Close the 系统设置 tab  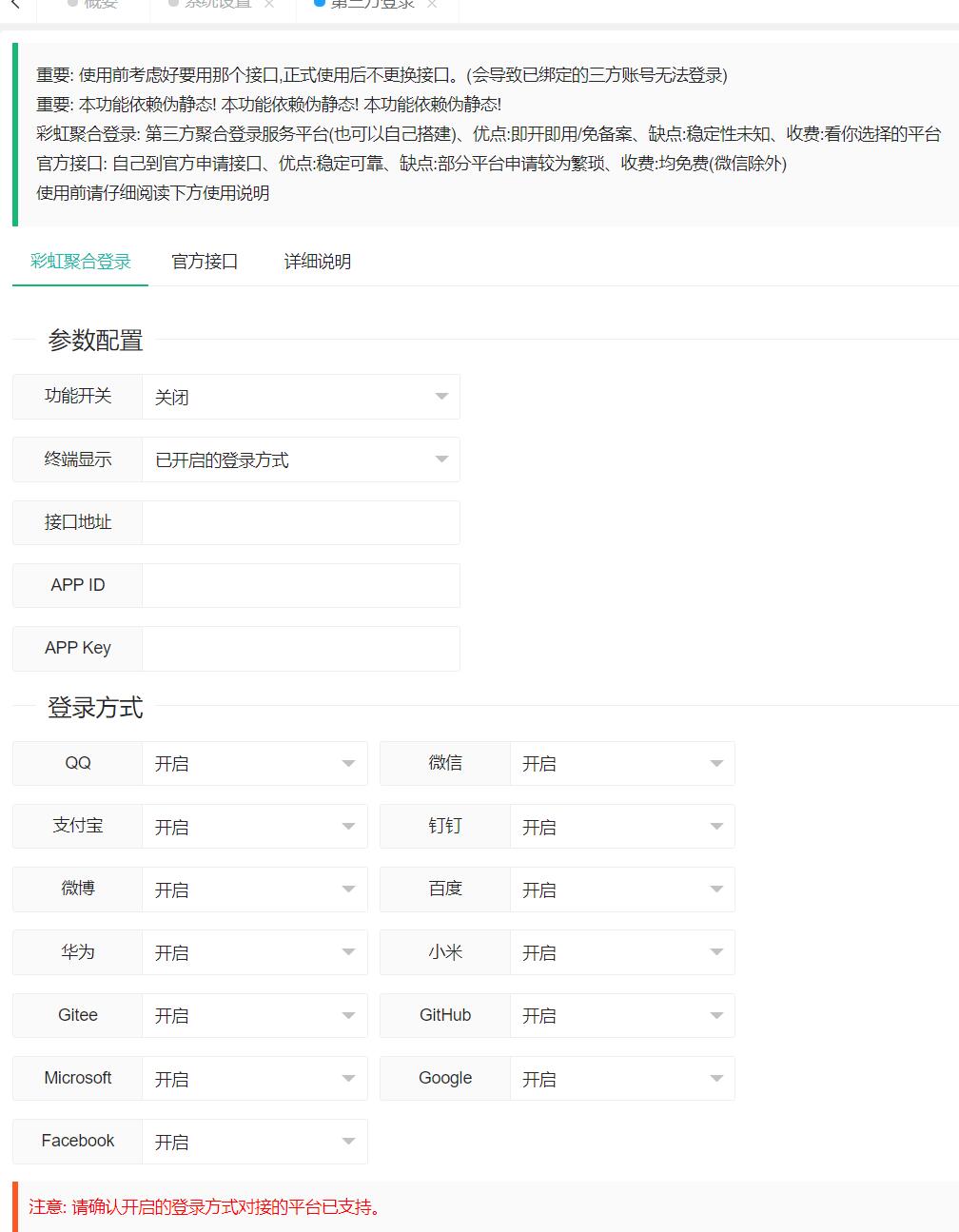[269, 4]
